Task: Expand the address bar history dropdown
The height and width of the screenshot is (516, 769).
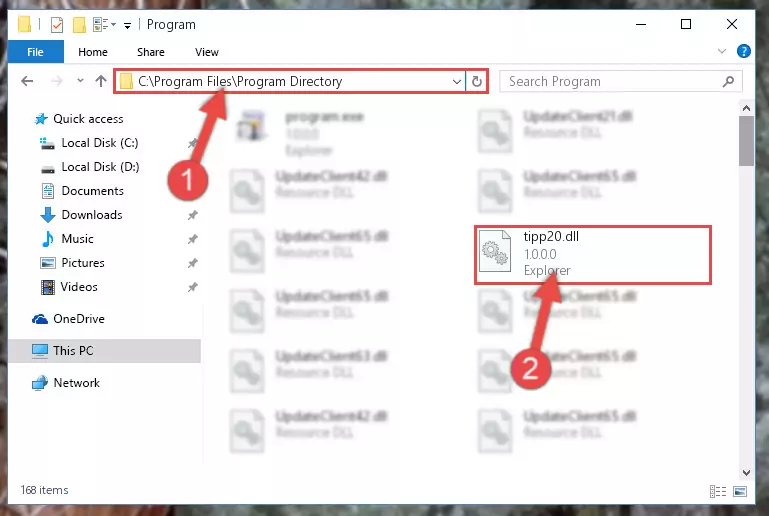Action: point(457,81)
